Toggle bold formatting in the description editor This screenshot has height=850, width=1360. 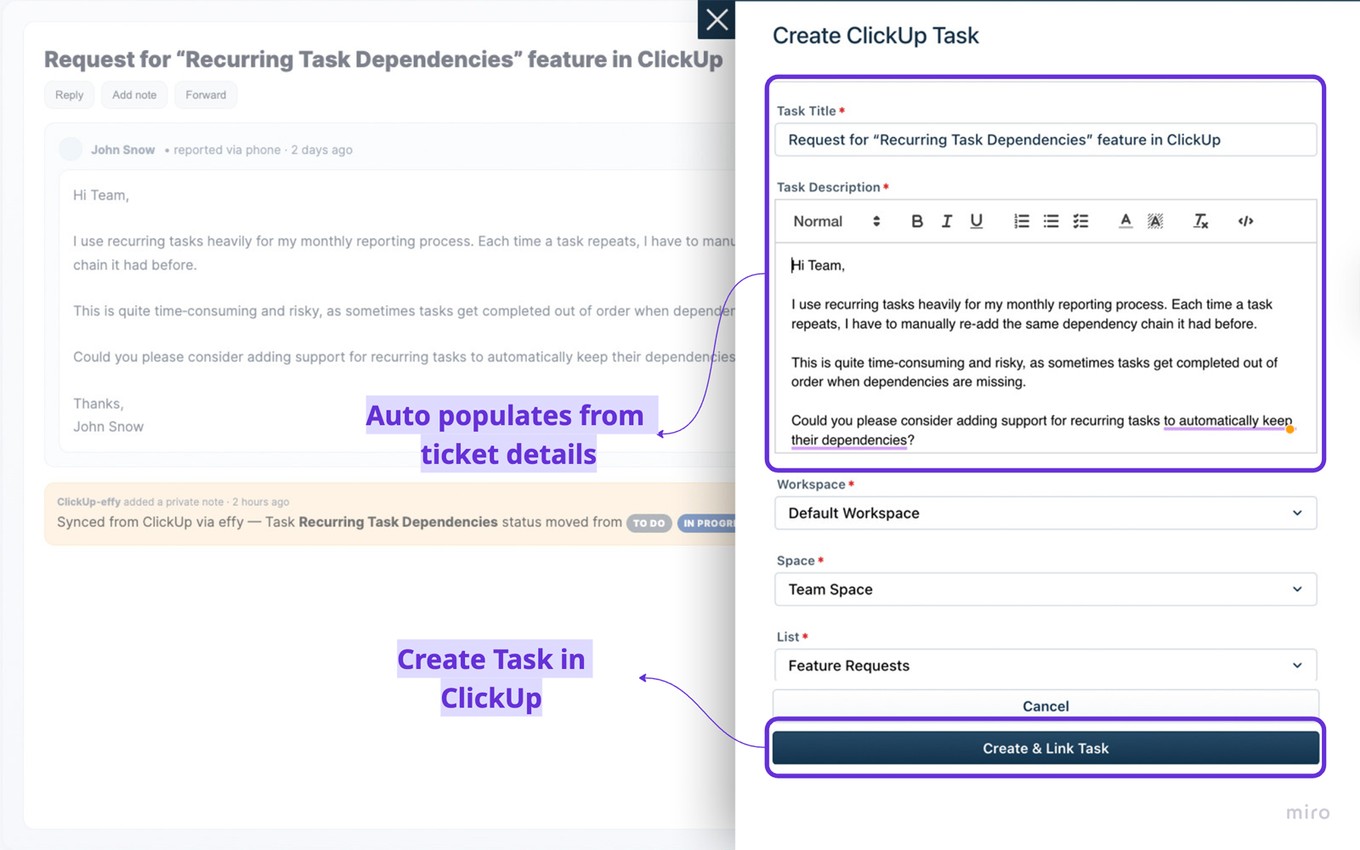point(917,221)
